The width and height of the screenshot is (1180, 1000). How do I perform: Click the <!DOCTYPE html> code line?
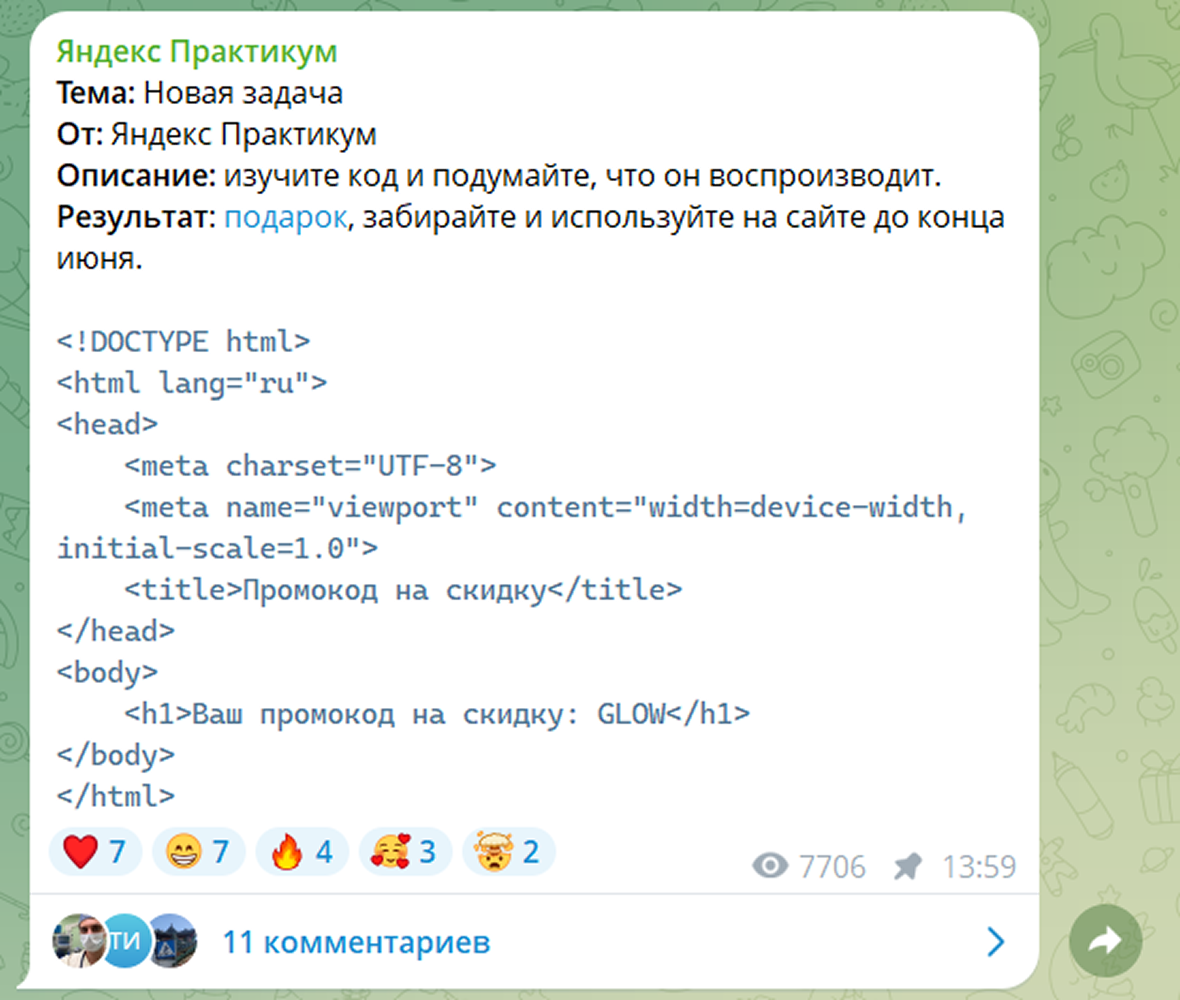tap(184, 342)
